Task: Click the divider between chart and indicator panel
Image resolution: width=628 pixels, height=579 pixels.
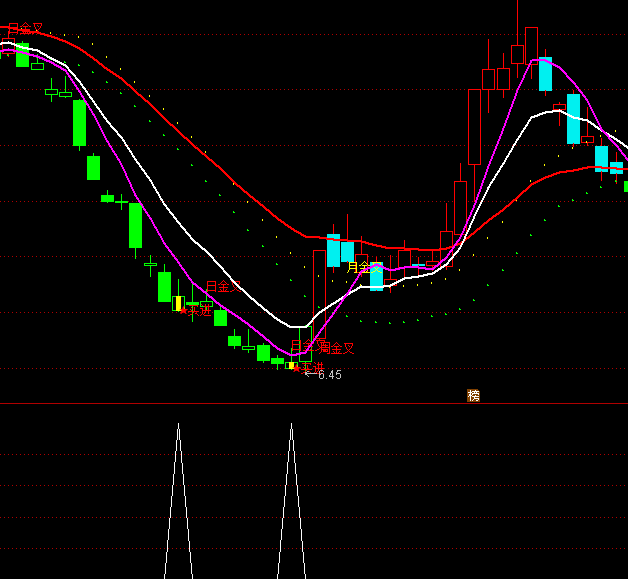Action: (x=314, y=404)
